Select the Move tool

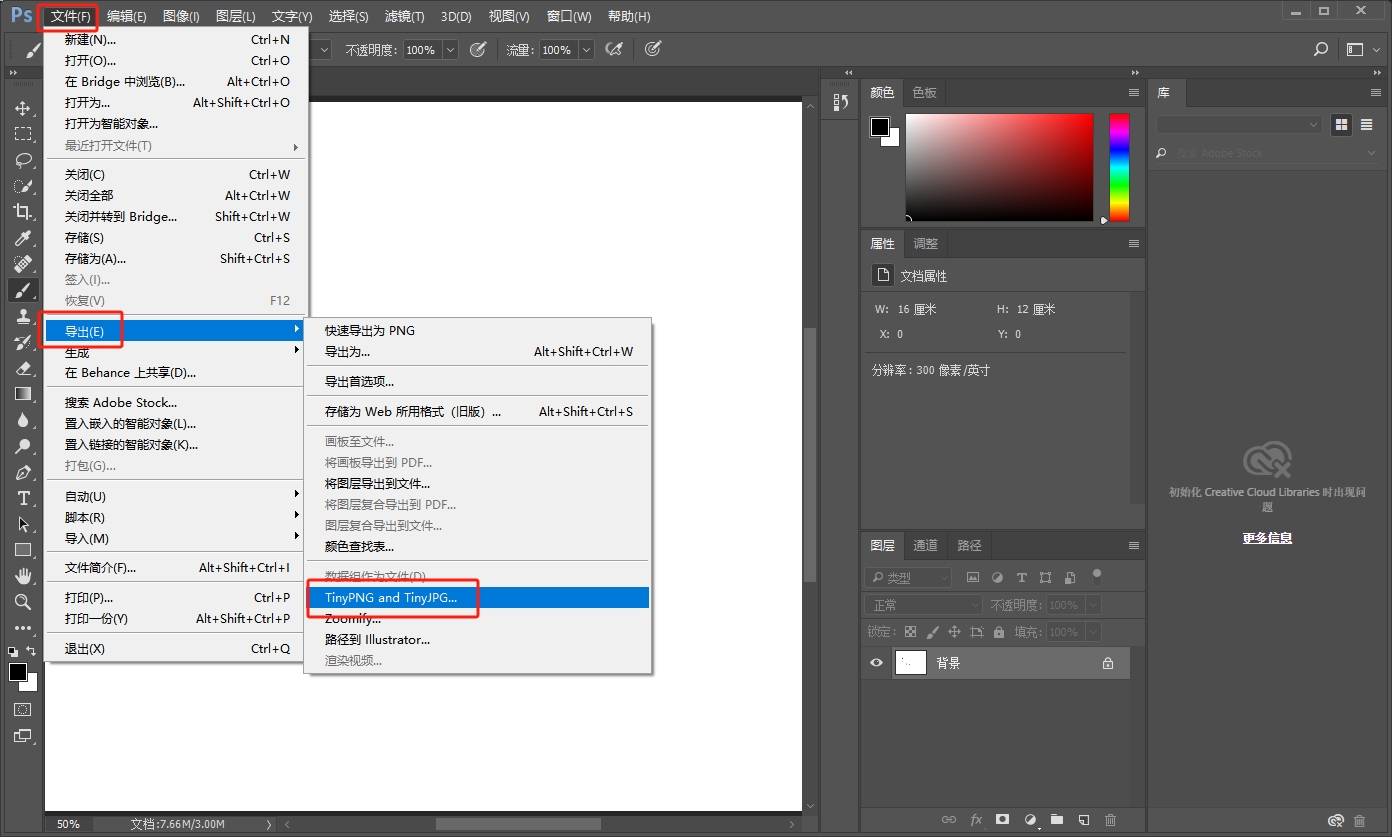click(22, 108)
